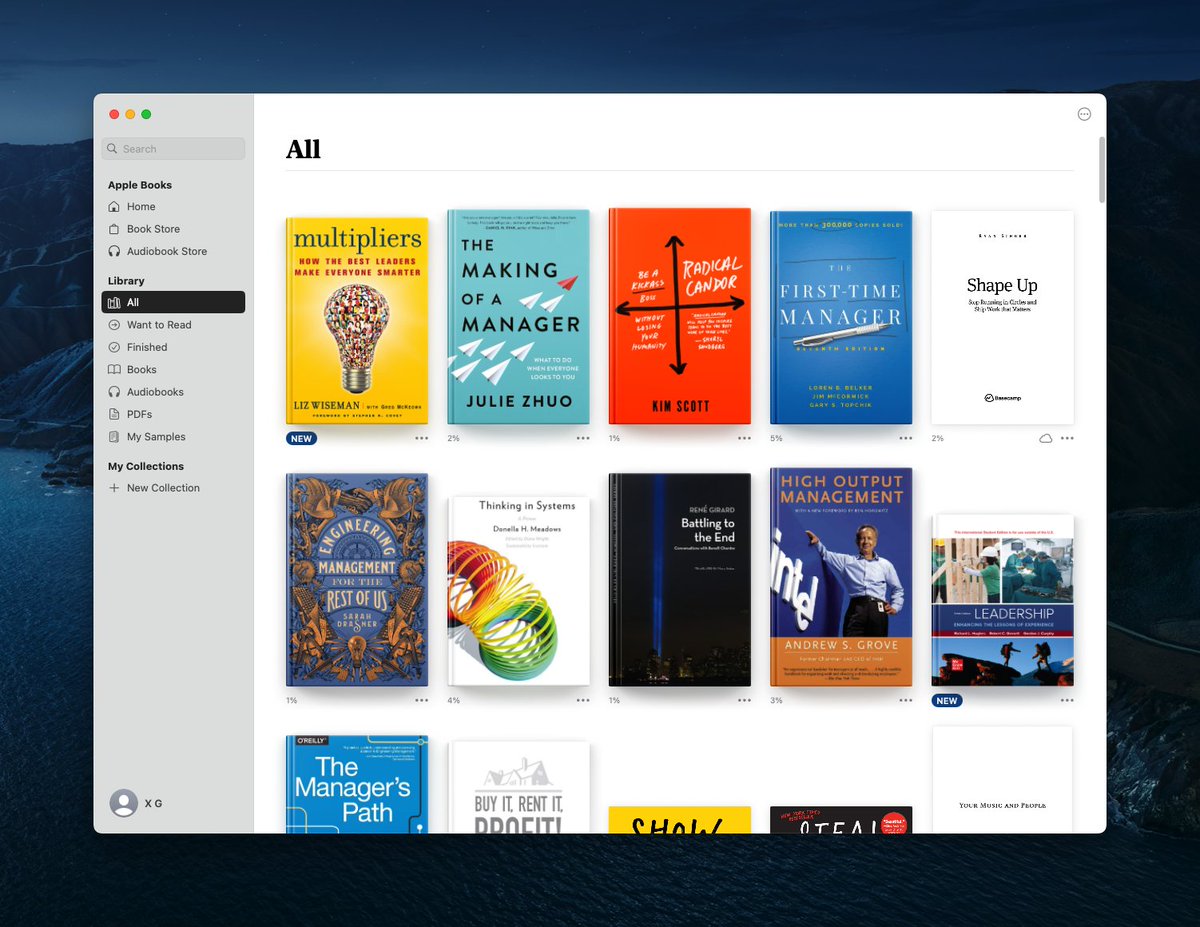Click the plus icon beside New Collection
This screenshot has height=927, width=1200.
coord(114,488)
